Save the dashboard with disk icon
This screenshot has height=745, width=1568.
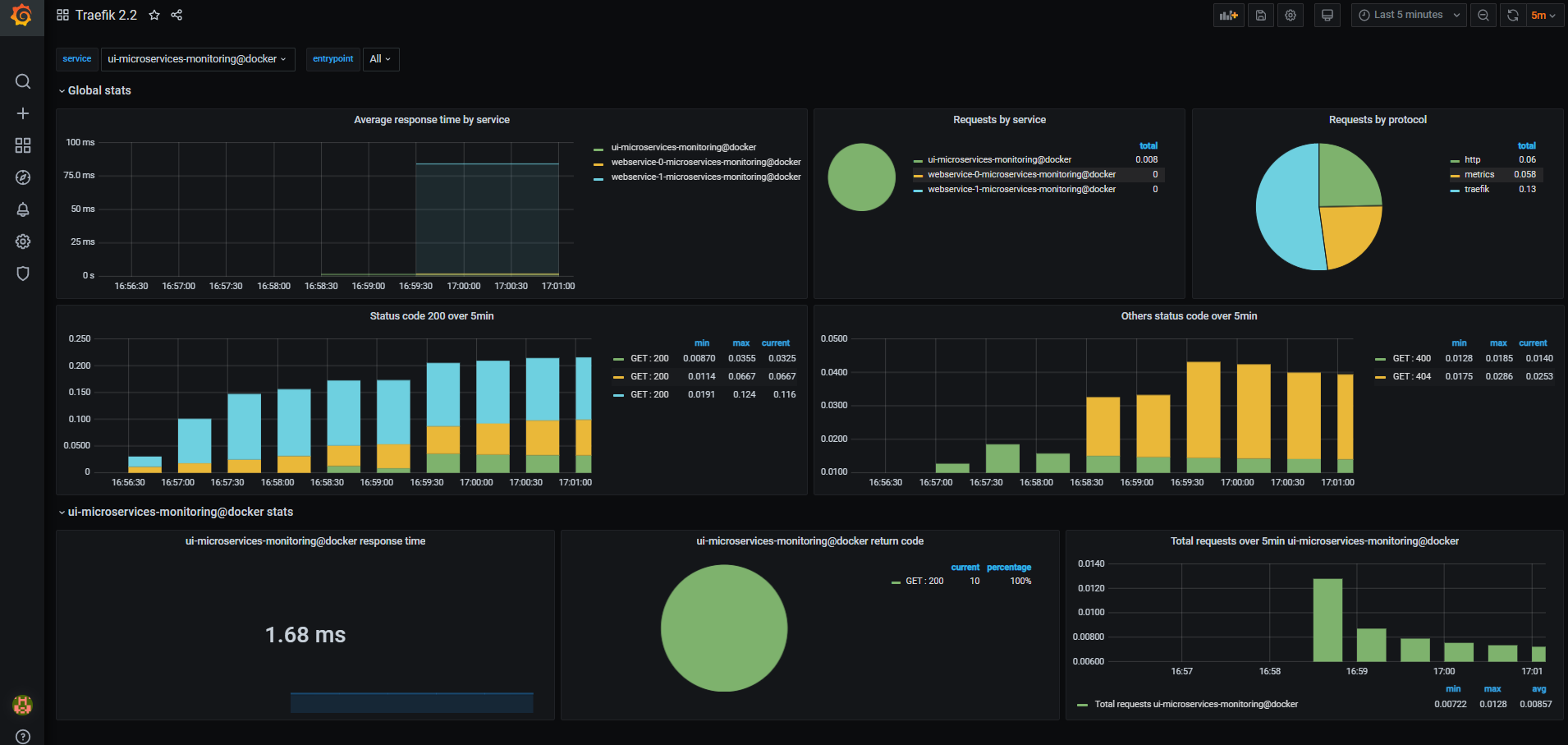coord(1261,15)
